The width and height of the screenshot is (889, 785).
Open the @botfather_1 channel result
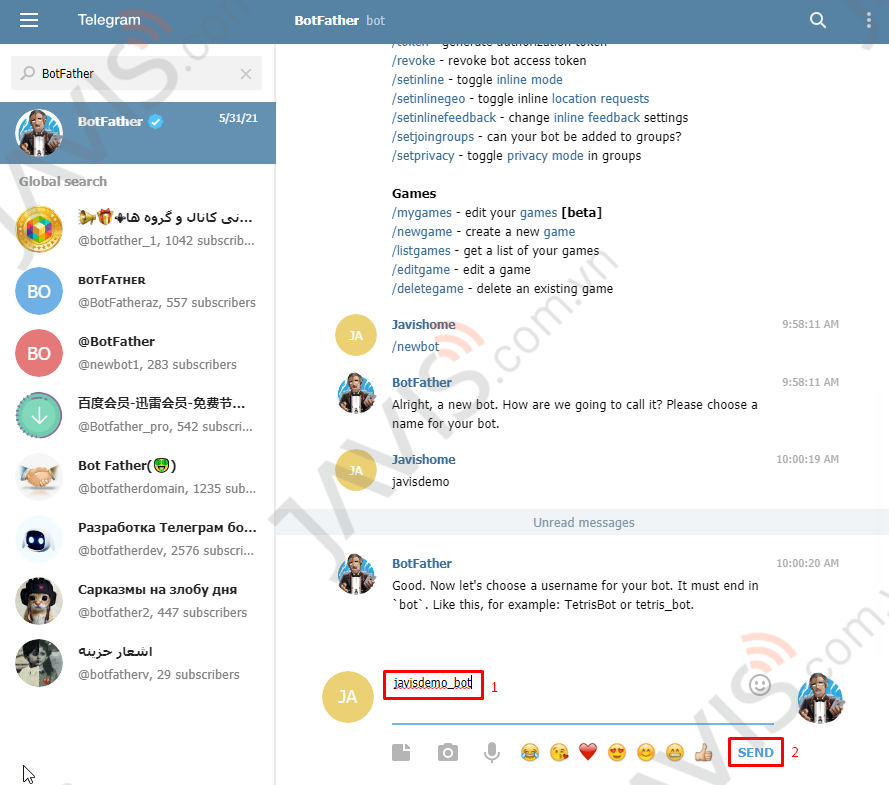click(138, 229)
